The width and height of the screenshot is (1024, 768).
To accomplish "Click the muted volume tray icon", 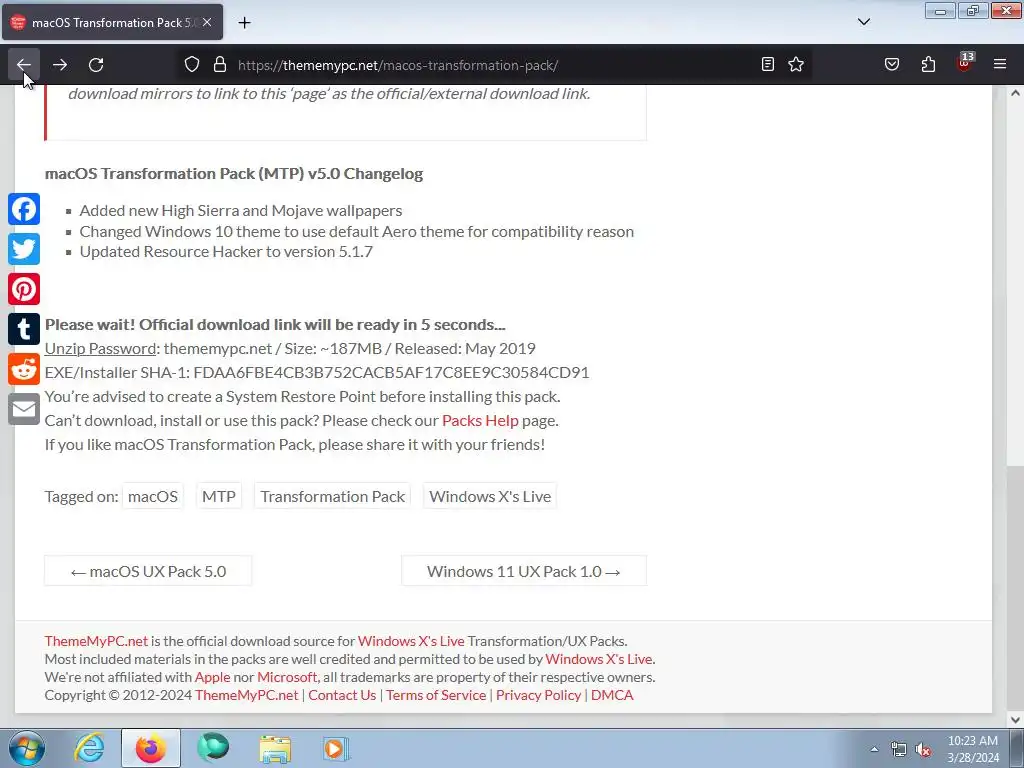I will (x=923, y=750).
